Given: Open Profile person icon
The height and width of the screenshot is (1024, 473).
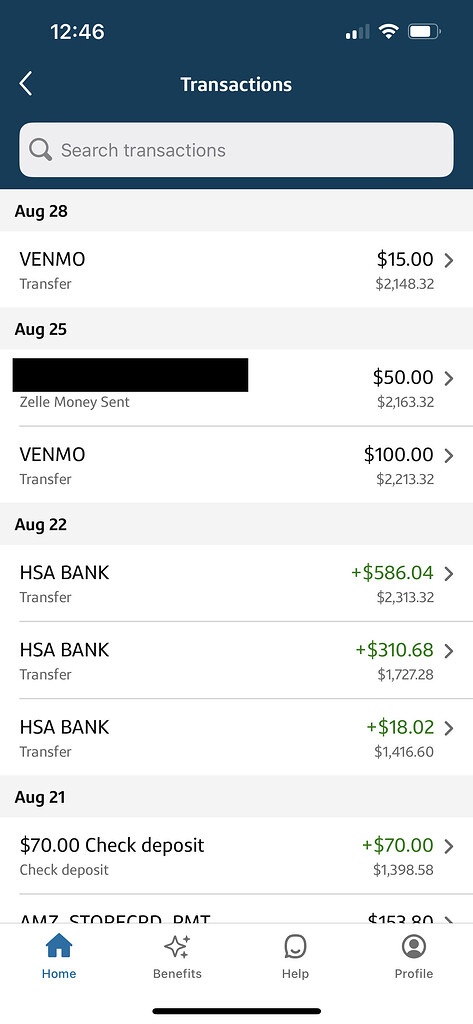Looking at the screenshot, I should click(x=414, y=946).
